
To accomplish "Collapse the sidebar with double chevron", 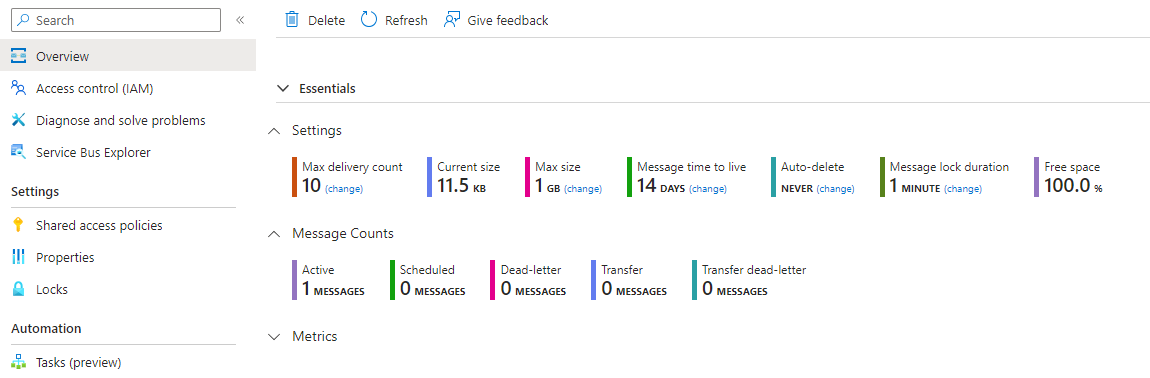I will tap(240, 21).
